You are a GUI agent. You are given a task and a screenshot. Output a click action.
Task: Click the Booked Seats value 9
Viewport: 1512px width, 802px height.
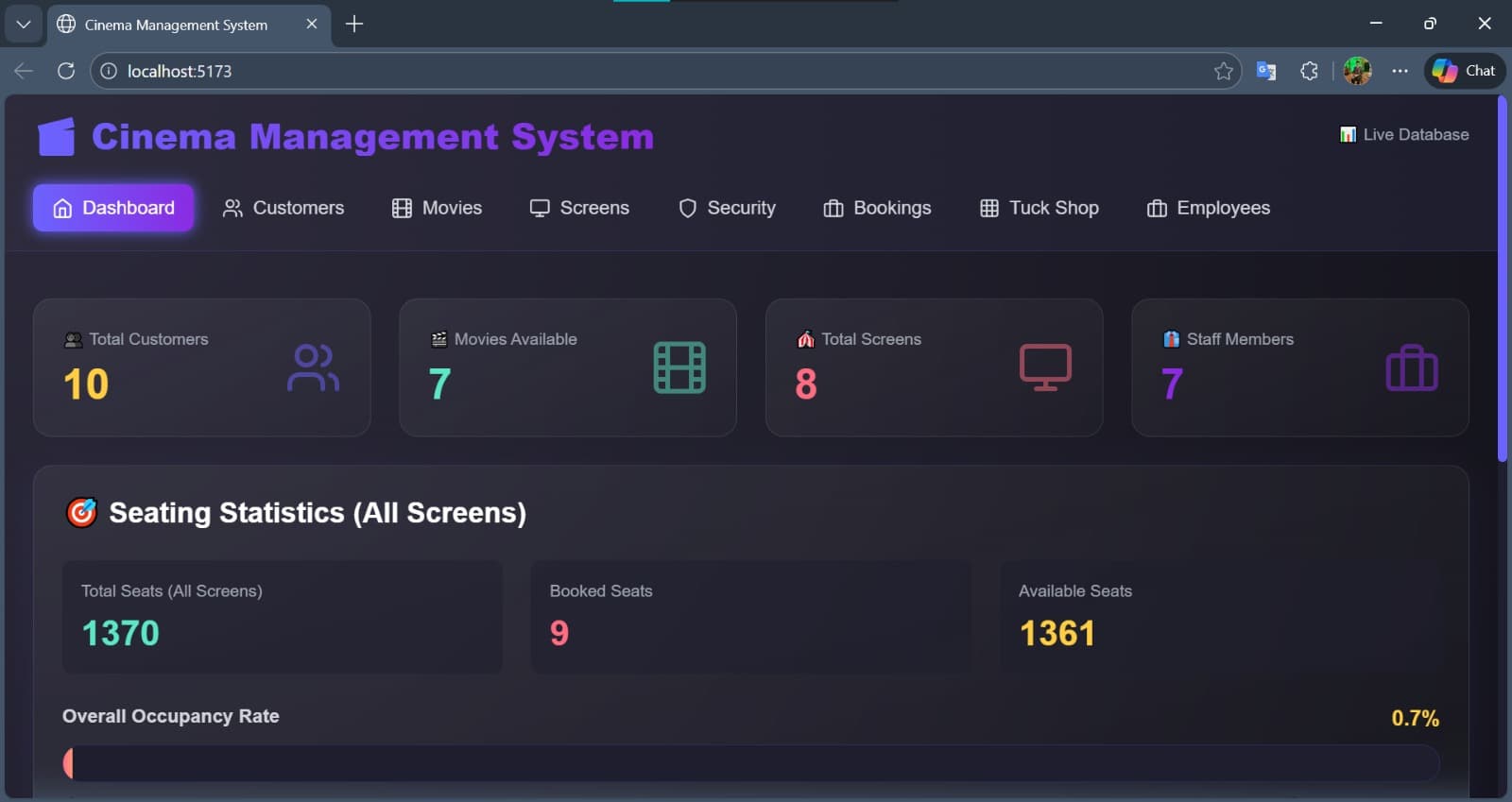559,633
